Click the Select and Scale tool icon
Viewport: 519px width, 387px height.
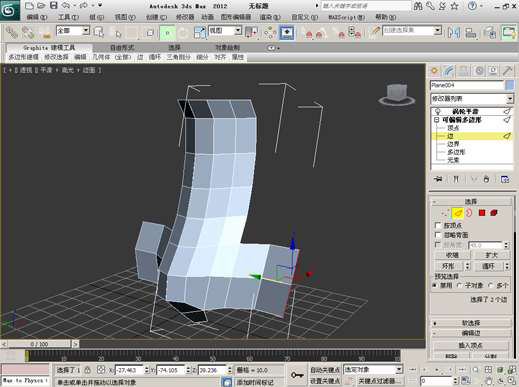tap(199, 33)
